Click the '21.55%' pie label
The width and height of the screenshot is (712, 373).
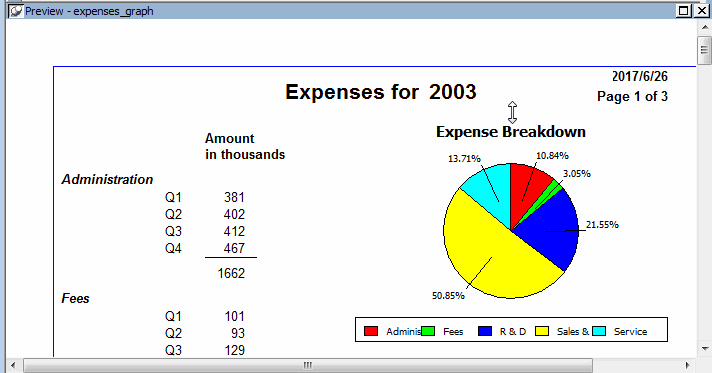[x=602, y=225]
